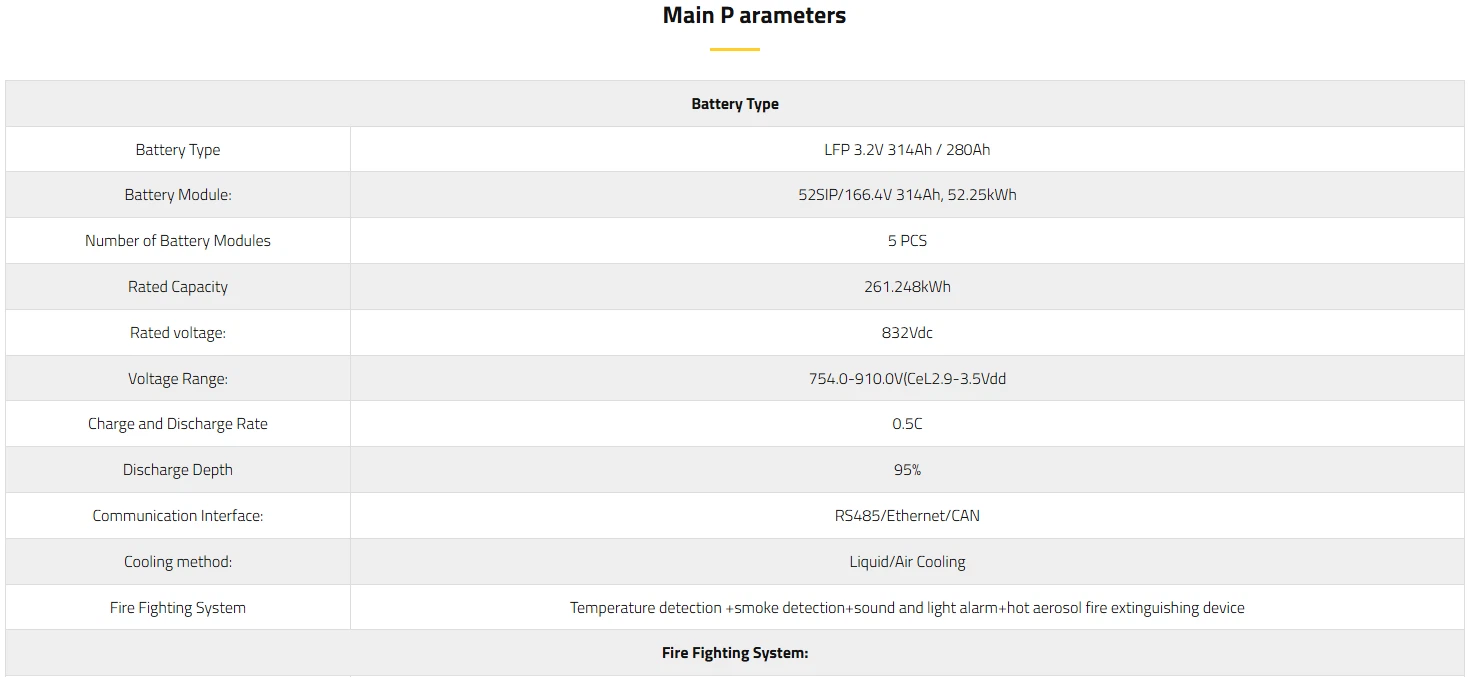Click the 754.0-910.0V value cell
The height and width of the screenshot is (677, 1470).
pyautogui.click(x=907, y=379)
